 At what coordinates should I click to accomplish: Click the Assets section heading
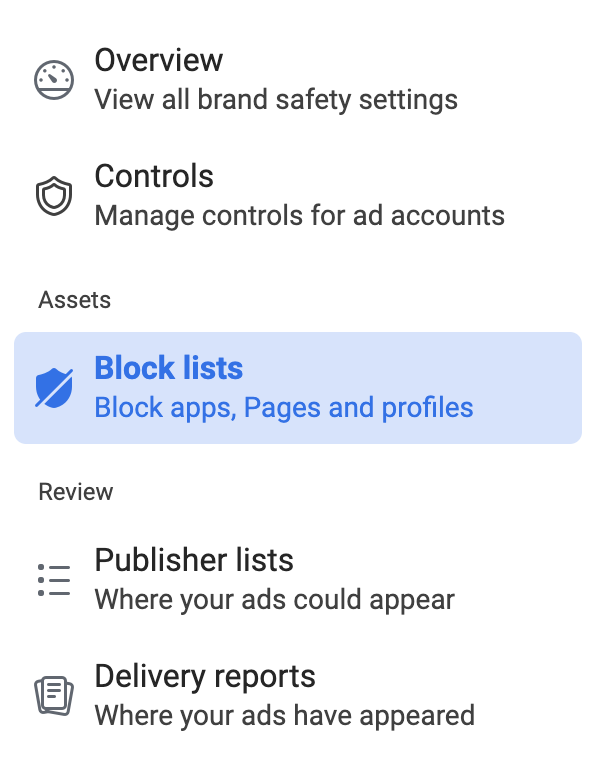(74, 300)
